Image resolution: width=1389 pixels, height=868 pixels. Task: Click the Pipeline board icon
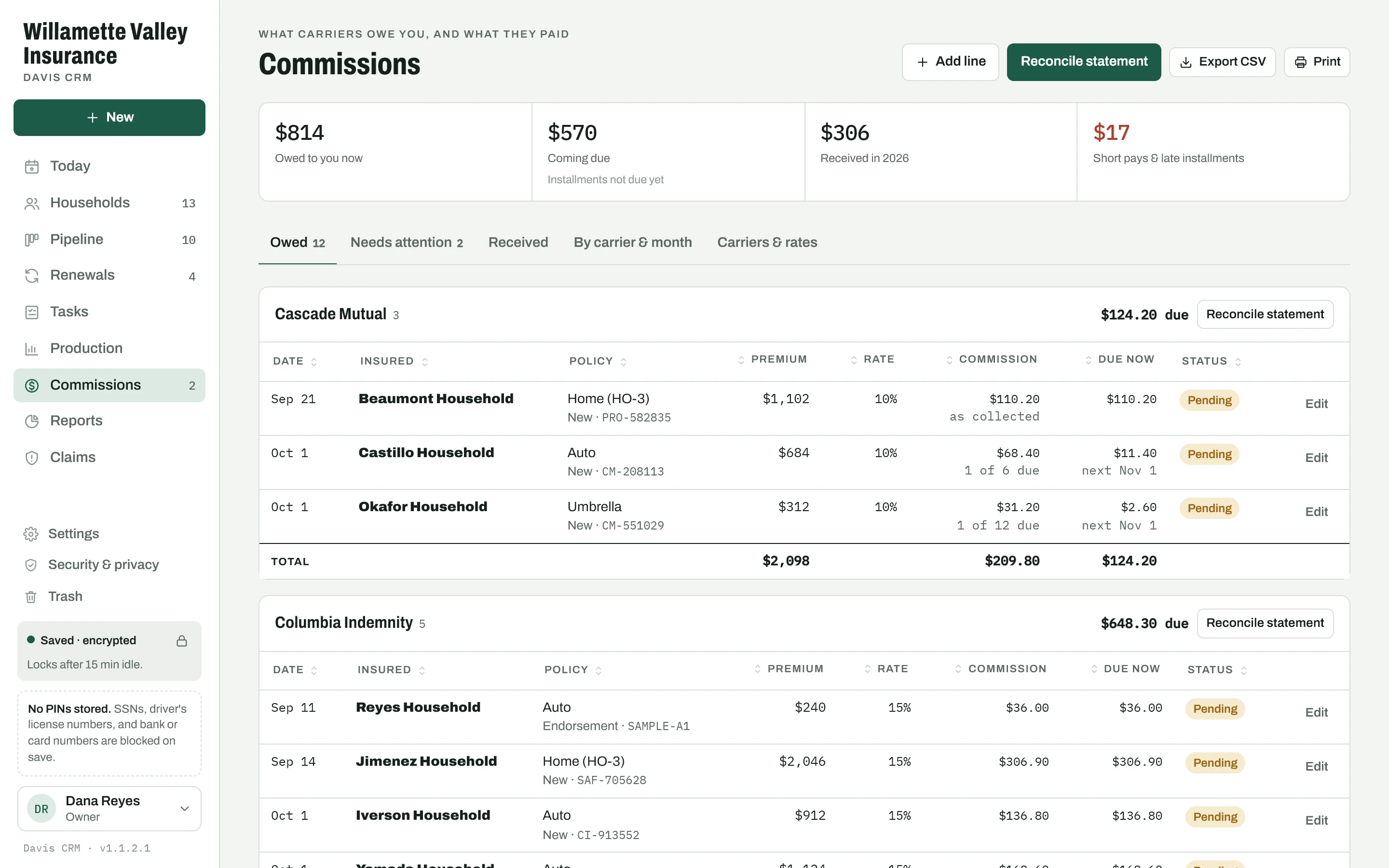pos(31,239)
